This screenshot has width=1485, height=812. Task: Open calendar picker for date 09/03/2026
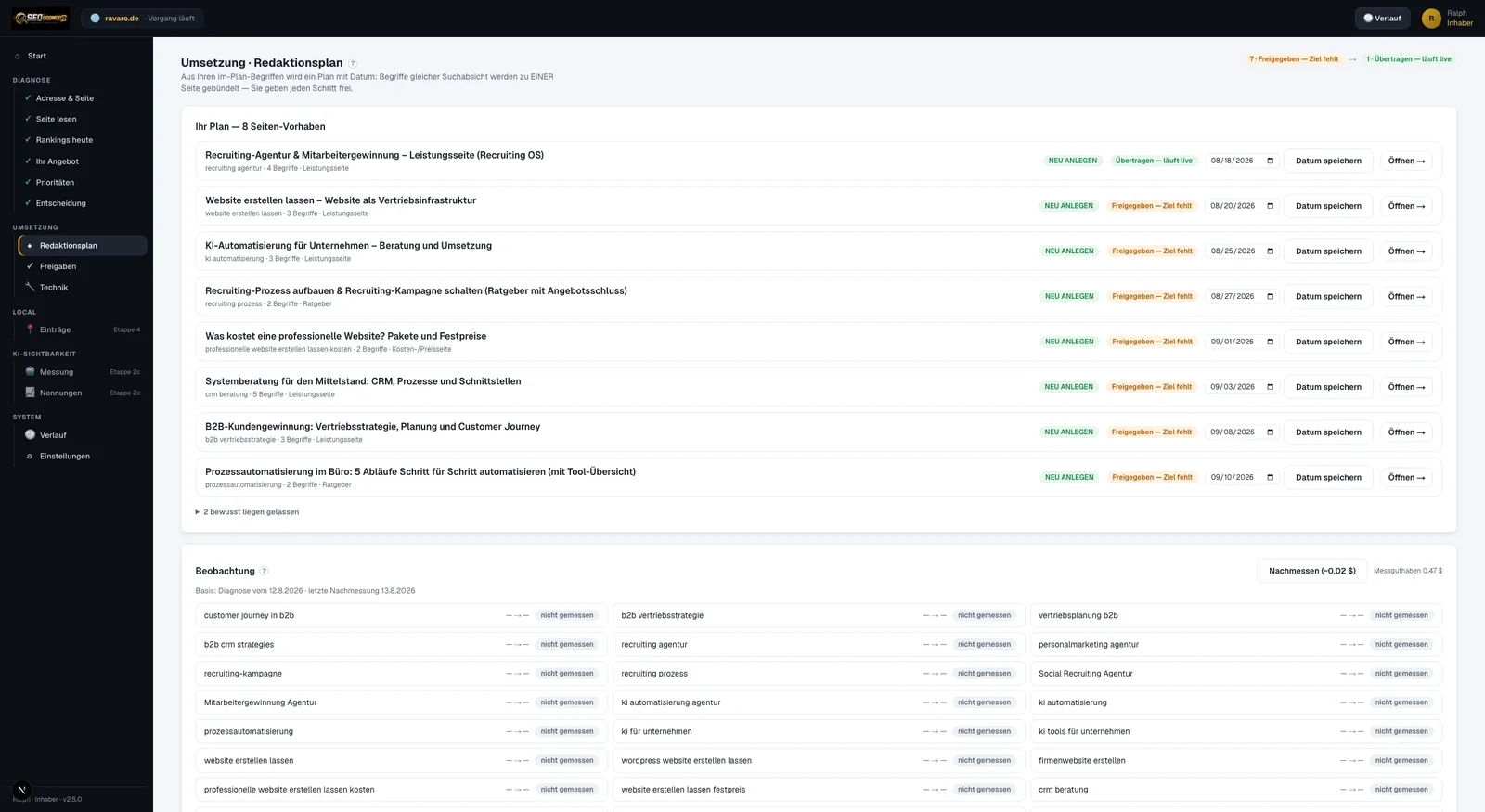click(x=1271, y=387)
